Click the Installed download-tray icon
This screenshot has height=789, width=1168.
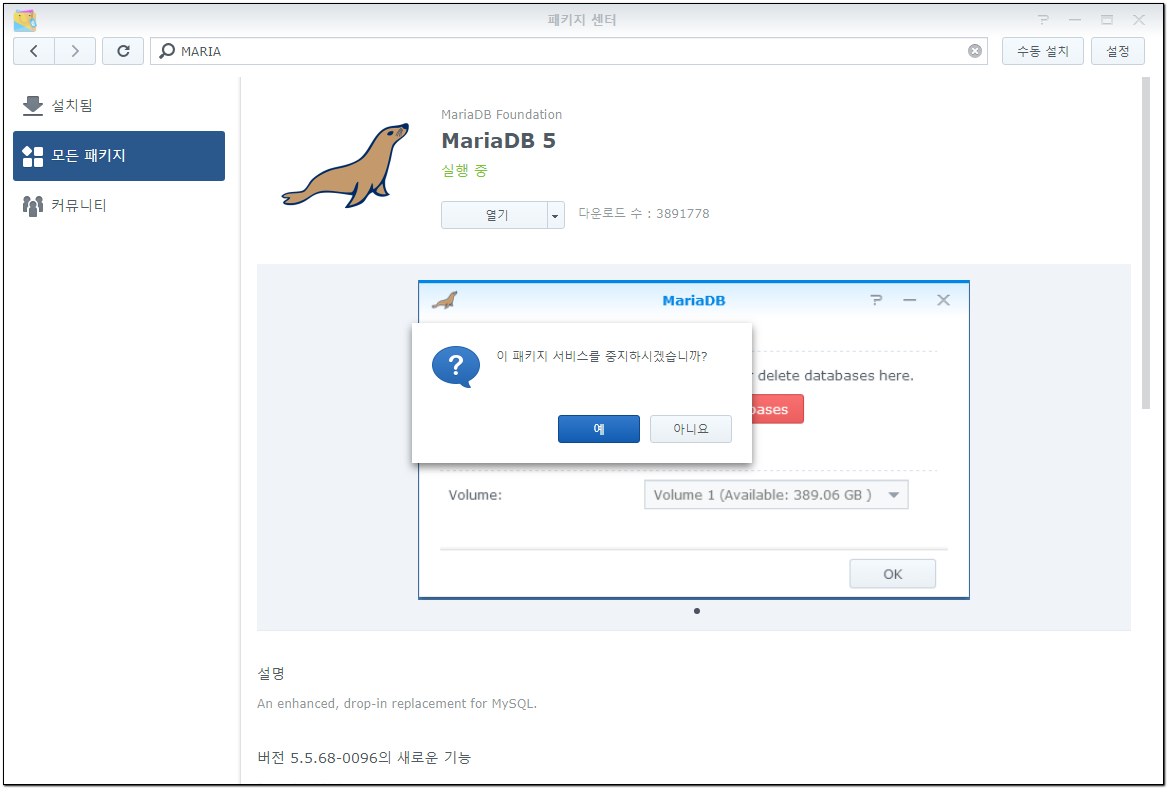[33, 106]
